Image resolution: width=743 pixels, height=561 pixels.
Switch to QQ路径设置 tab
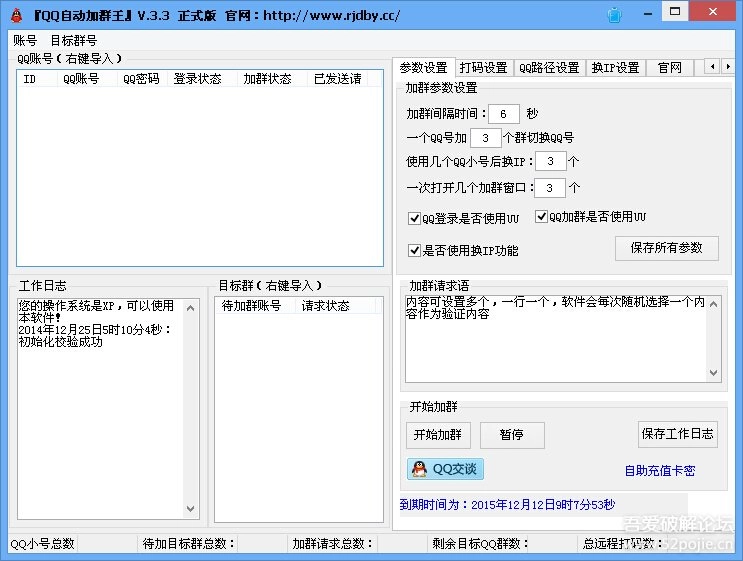pos(549,68)
